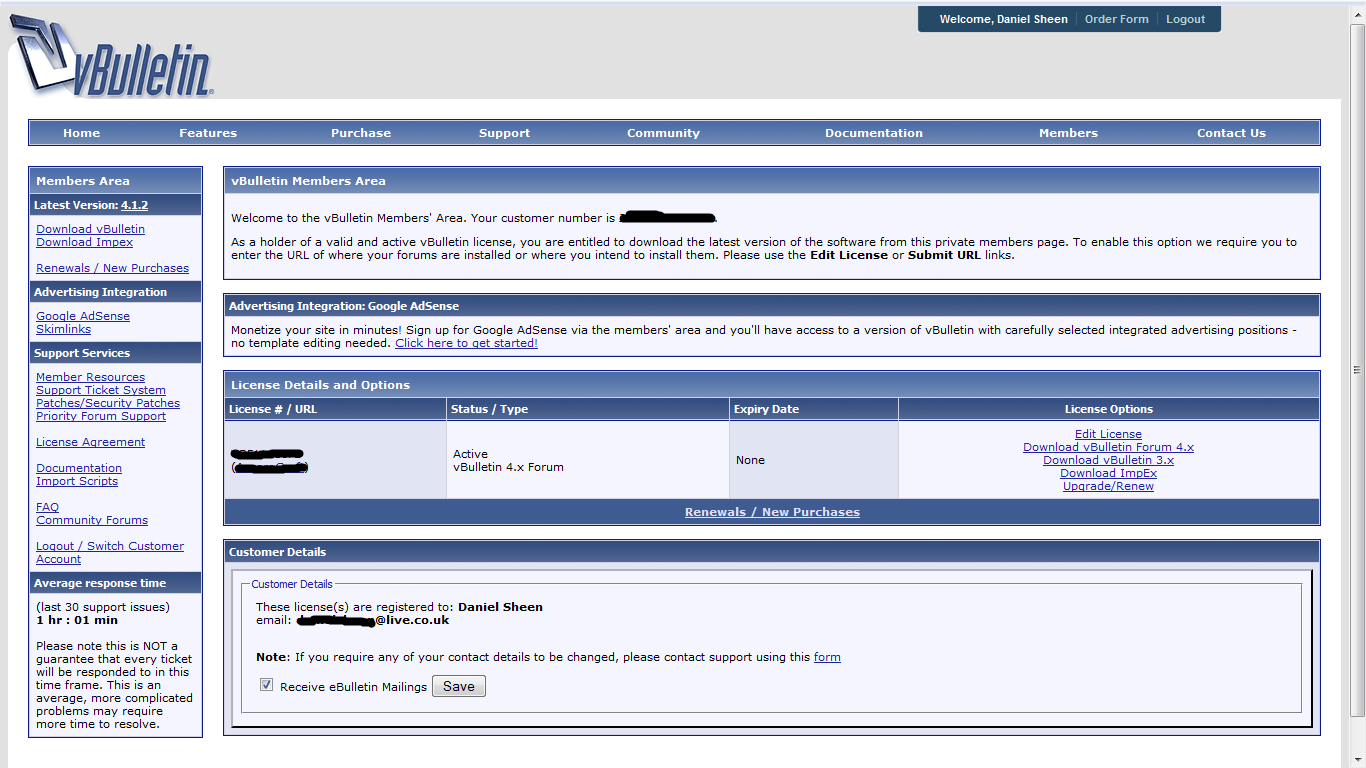Open Member Resources link
1366x768 pixels.
point(90,377)
